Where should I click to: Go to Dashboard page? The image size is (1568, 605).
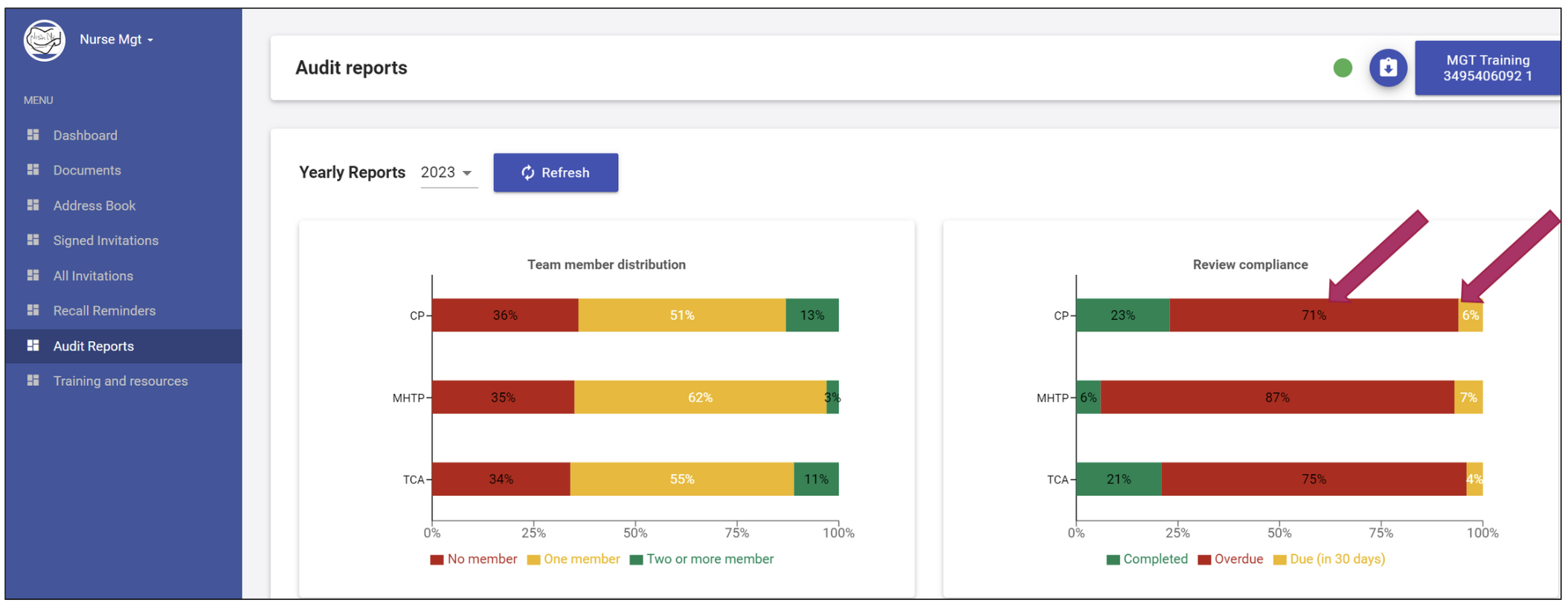click(x=85, y=135)
